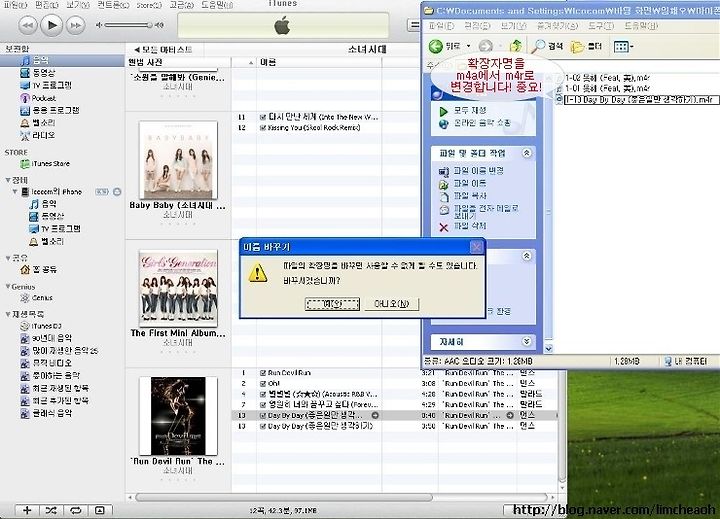Open Genius item with atom icon
Image resolution: width=720 pixels, height=519 pixels.
(x=42, y=298)
